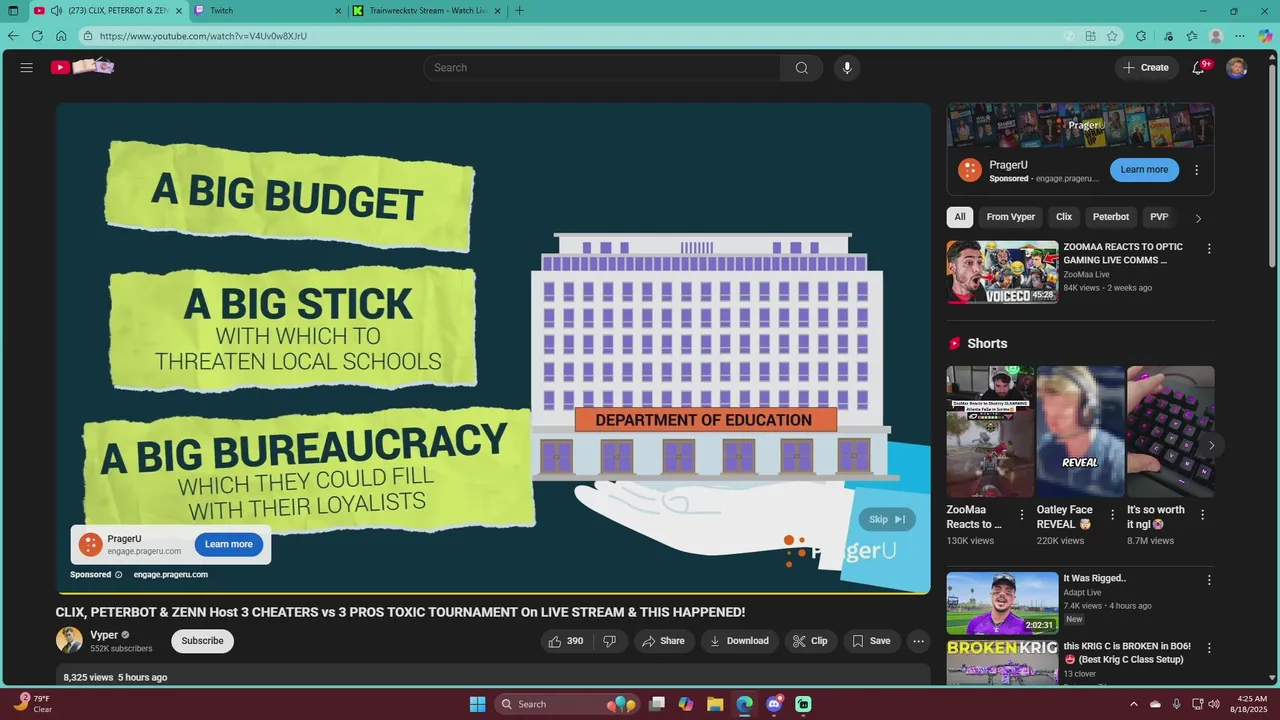The image size is (1280, 720).
Task: Click the '8,325 views 5 hours ago' text
Action: 115,677
